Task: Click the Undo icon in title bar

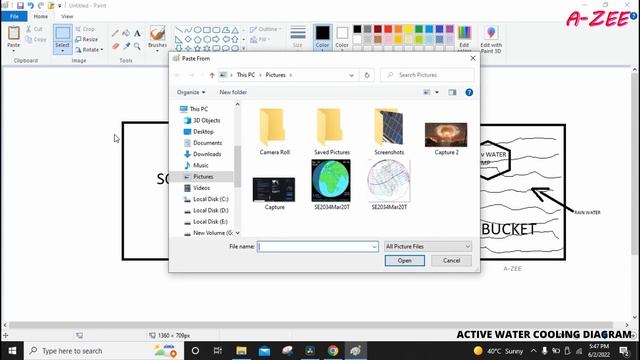Action: click(x=31, y=6)
